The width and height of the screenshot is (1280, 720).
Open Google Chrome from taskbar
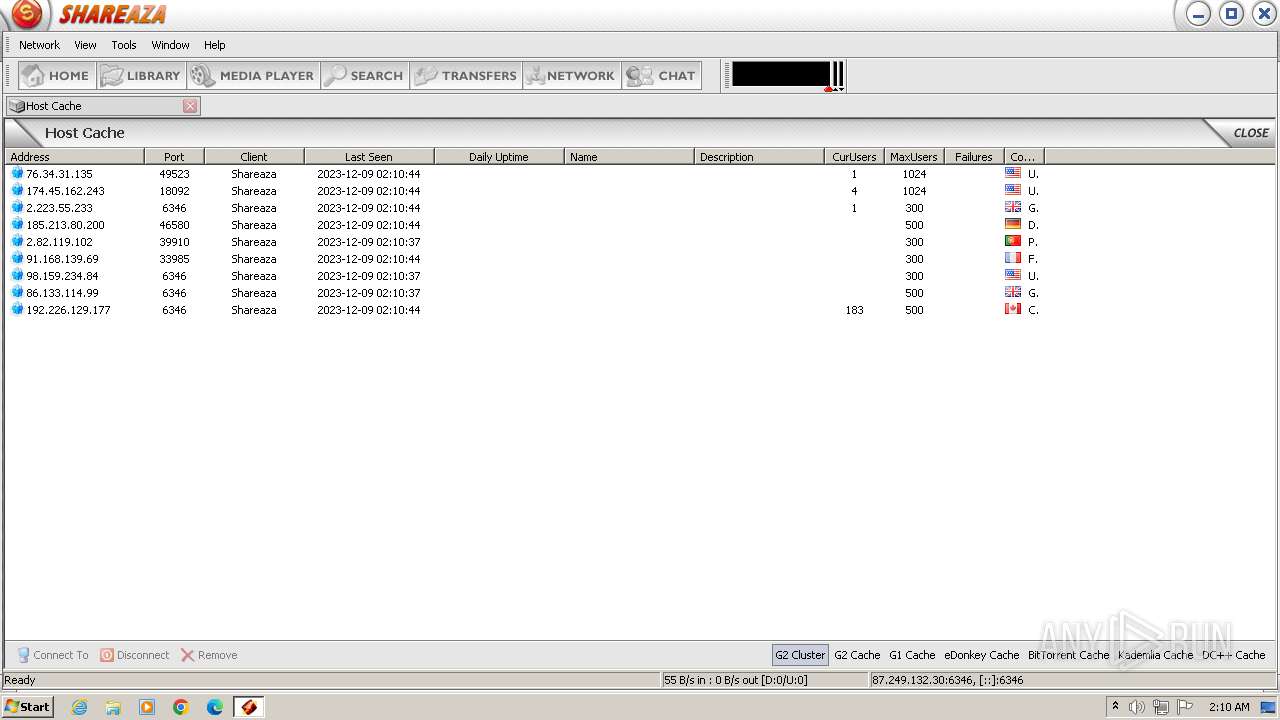click(x=181, y=707)
